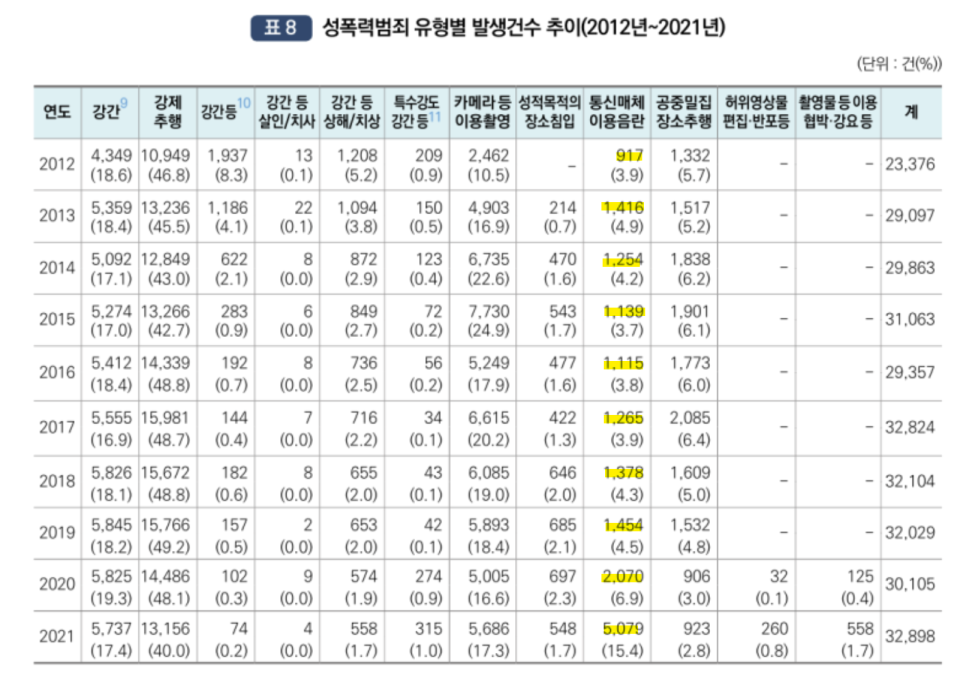Viewport: 966px width, 680px height.
Task: Select the '강간 등 상해/치상' header
Action: [x=352, y=111]
